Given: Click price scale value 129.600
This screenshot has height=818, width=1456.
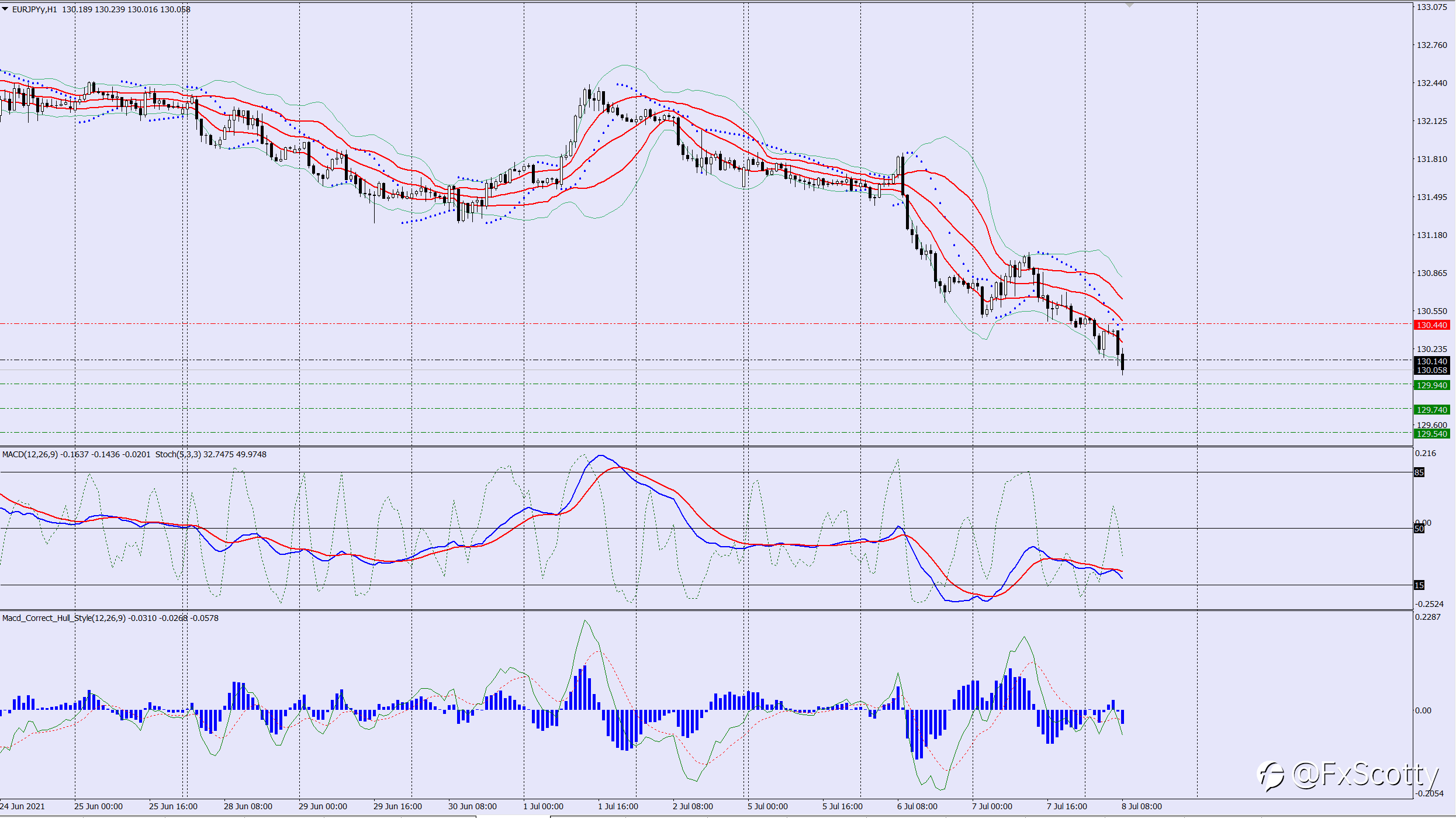Looking at the screenshot, I should (1432, 425).
